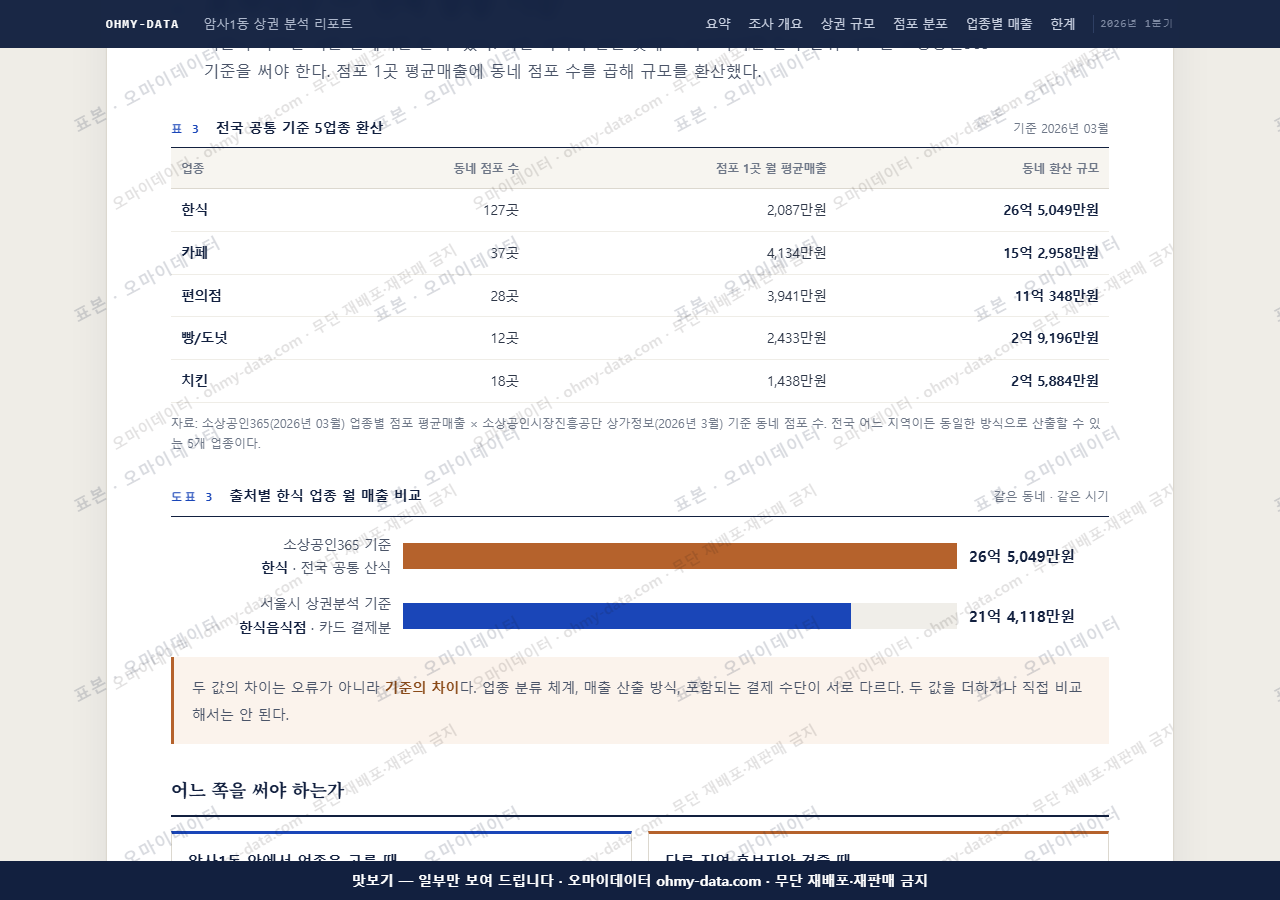Image resolution: width=1280 pixels, height=900 pixels.
Task: Click 11억 348만원 total cell
Action: [1057, 296]
